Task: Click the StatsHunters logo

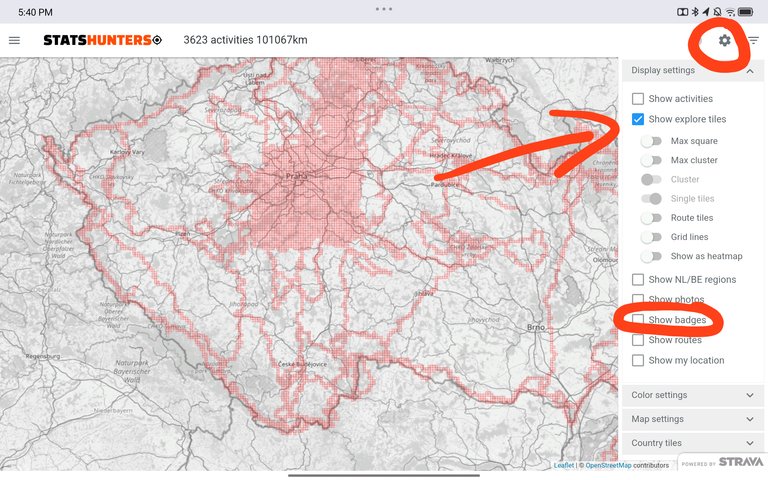Action: click(x=101, y=40)
